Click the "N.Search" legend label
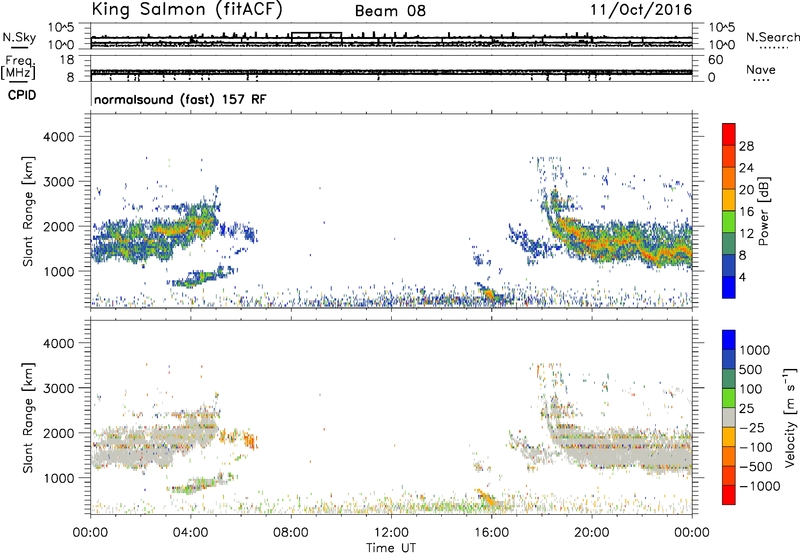 (772, 37)
